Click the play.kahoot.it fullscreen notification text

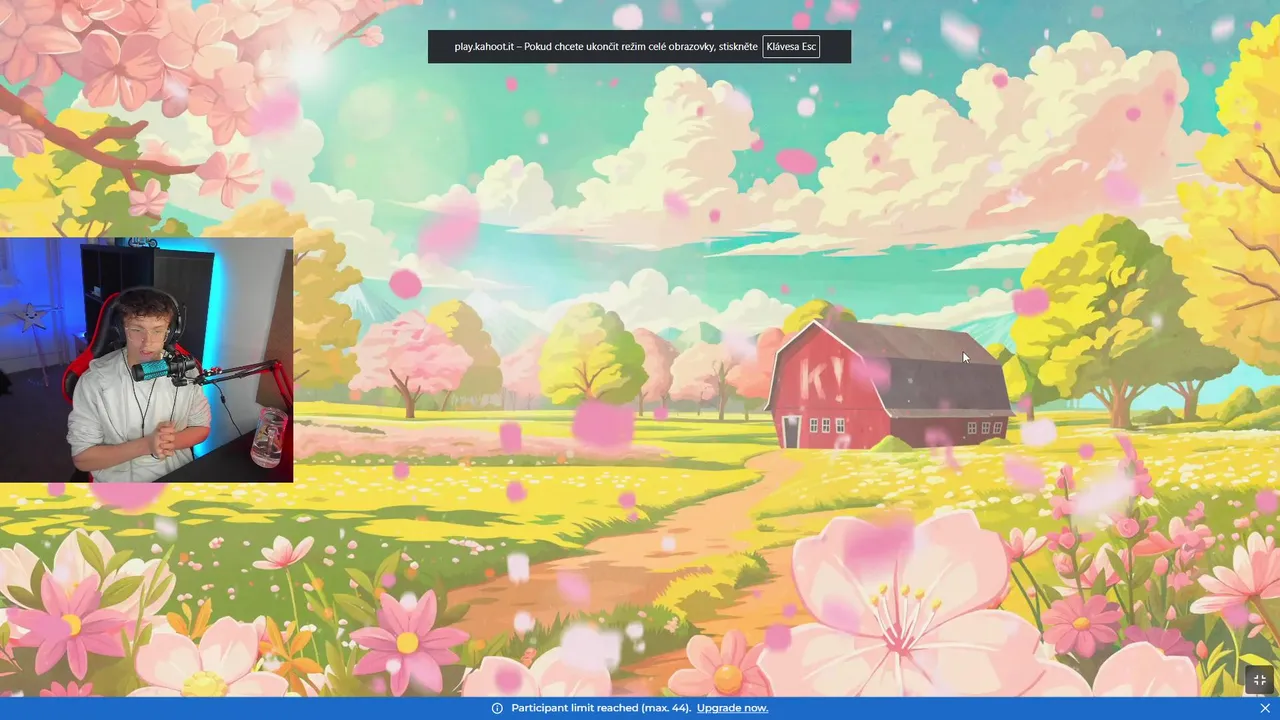tap(606, 47)
